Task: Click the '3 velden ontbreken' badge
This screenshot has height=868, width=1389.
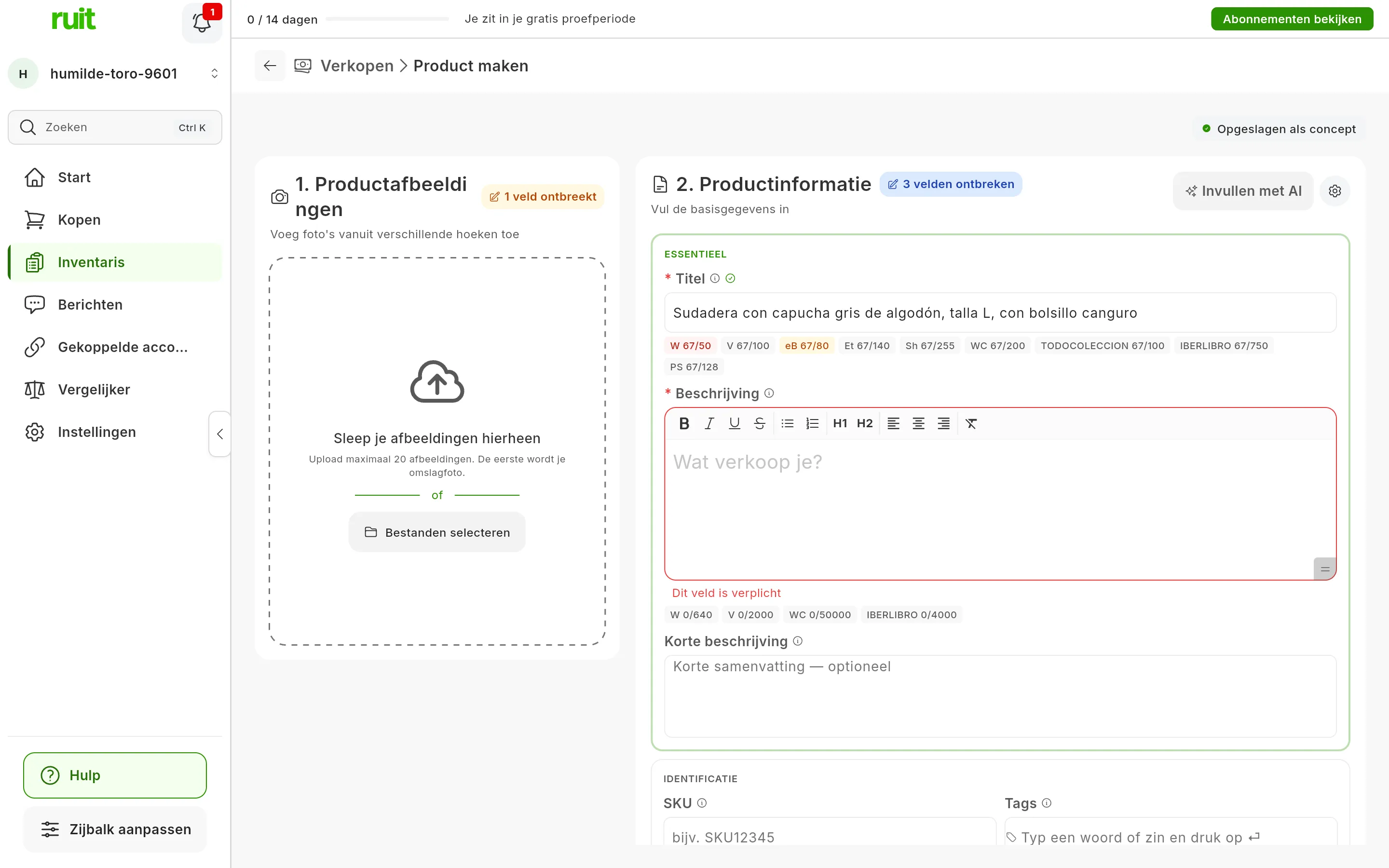Action: point(951,184)
